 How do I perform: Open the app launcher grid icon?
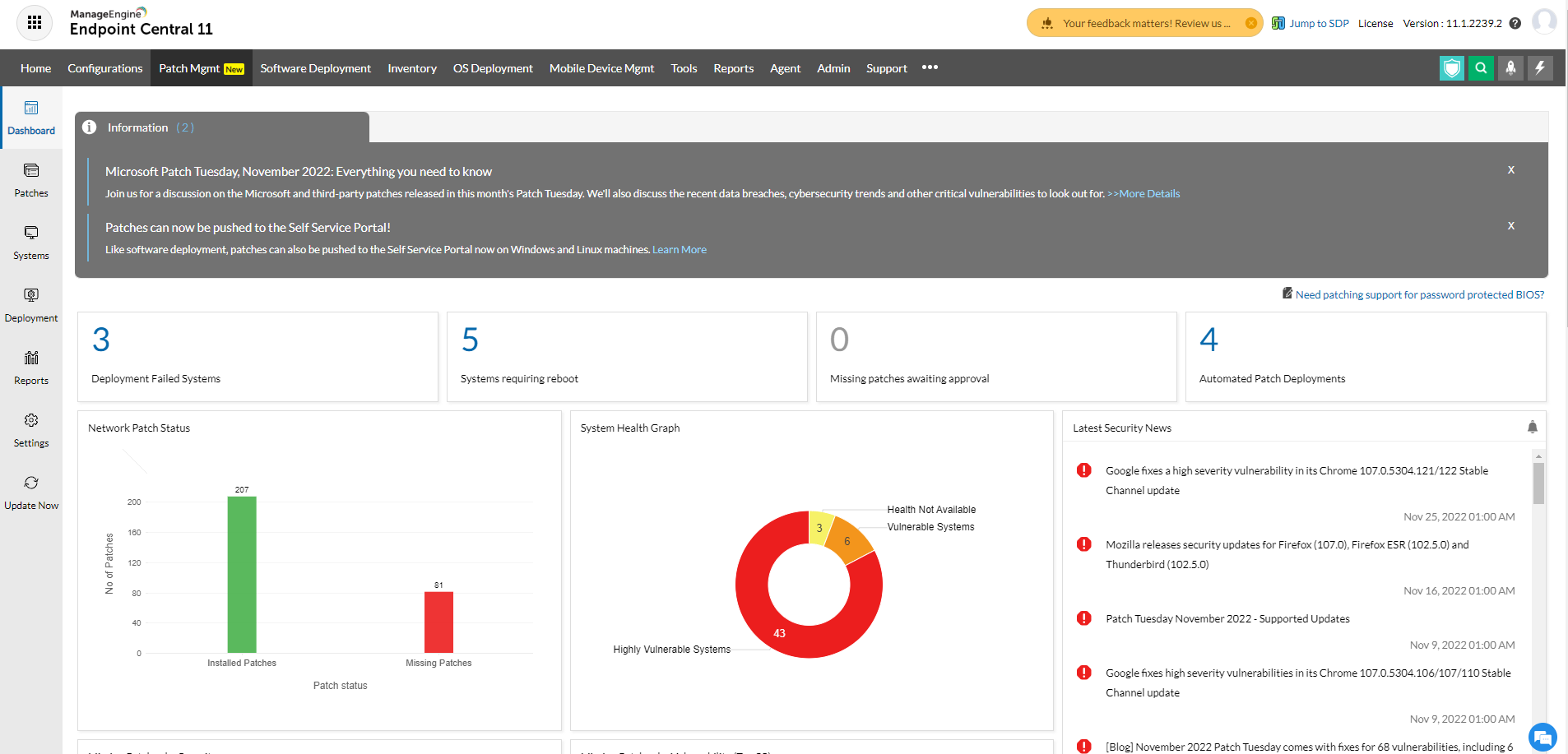click(x=35, y=23)
